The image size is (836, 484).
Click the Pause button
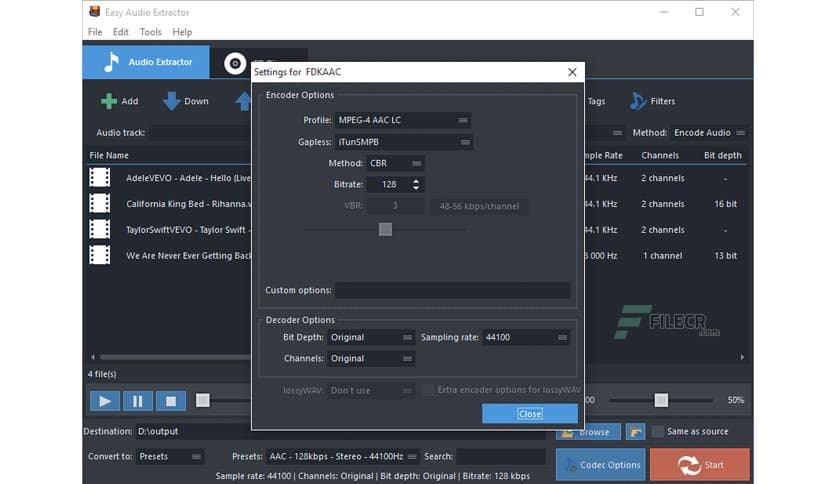coord(138,401)
